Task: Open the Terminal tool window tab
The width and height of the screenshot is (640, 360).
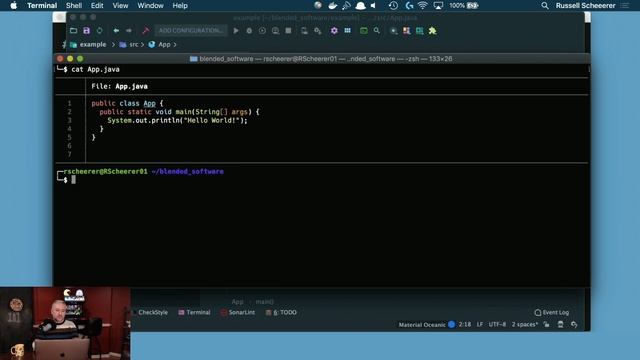Action: pos(194,312)
